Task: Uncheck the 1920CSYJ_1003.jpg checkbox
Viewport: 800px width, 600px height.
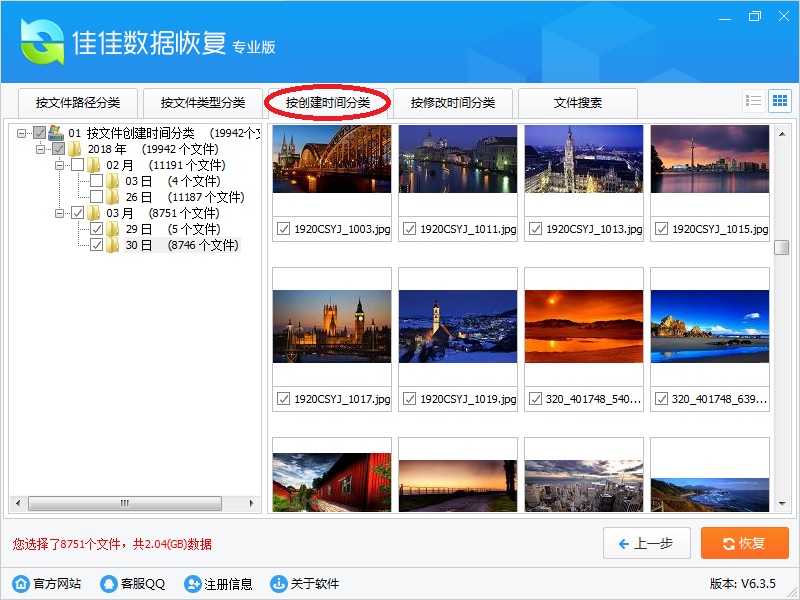Action: pyautogui.click(x=283, y=229)
